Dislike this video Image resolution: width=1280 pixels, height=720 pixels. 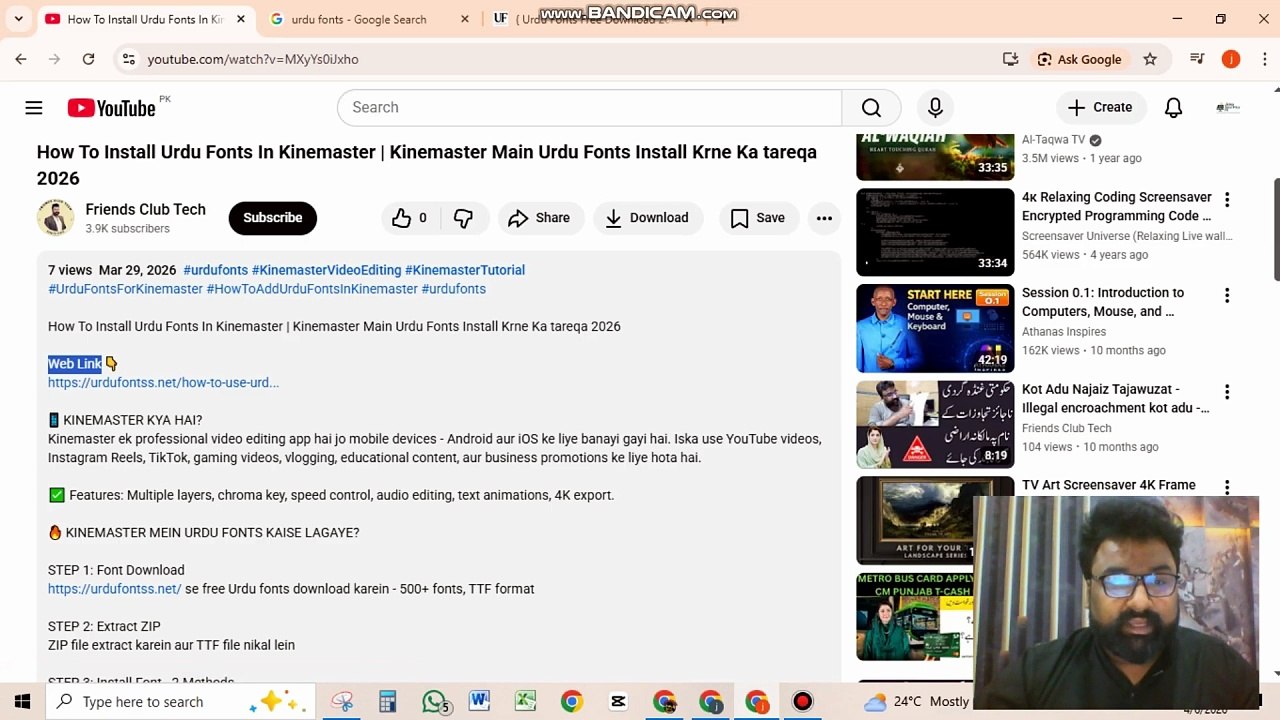[x=463, y=217]
